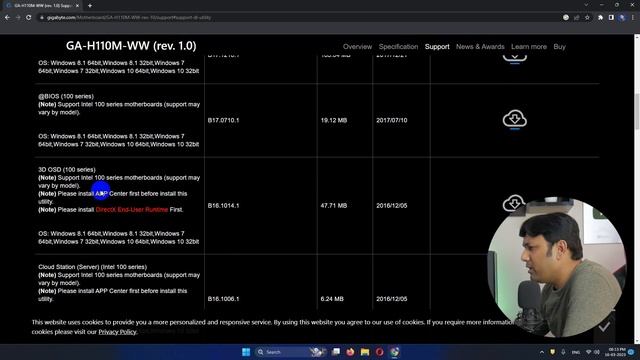
Task: Open a new browser tab
Action: (90, 6)
